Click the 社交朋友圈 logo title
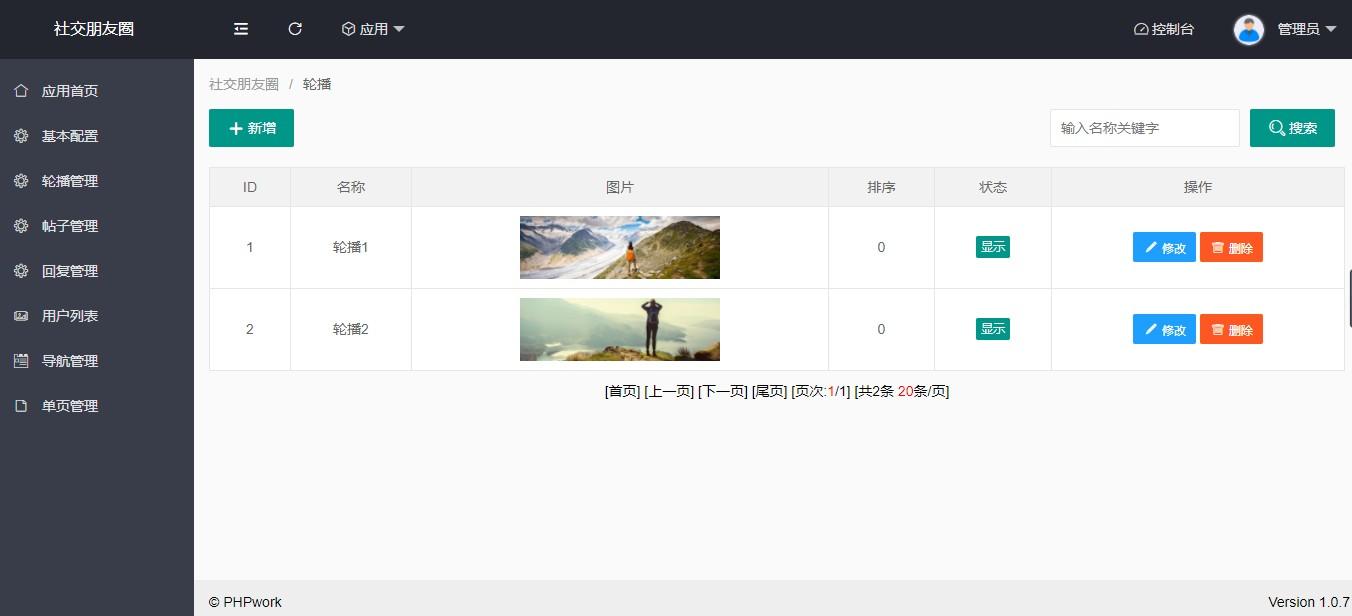 pos(94,29)
